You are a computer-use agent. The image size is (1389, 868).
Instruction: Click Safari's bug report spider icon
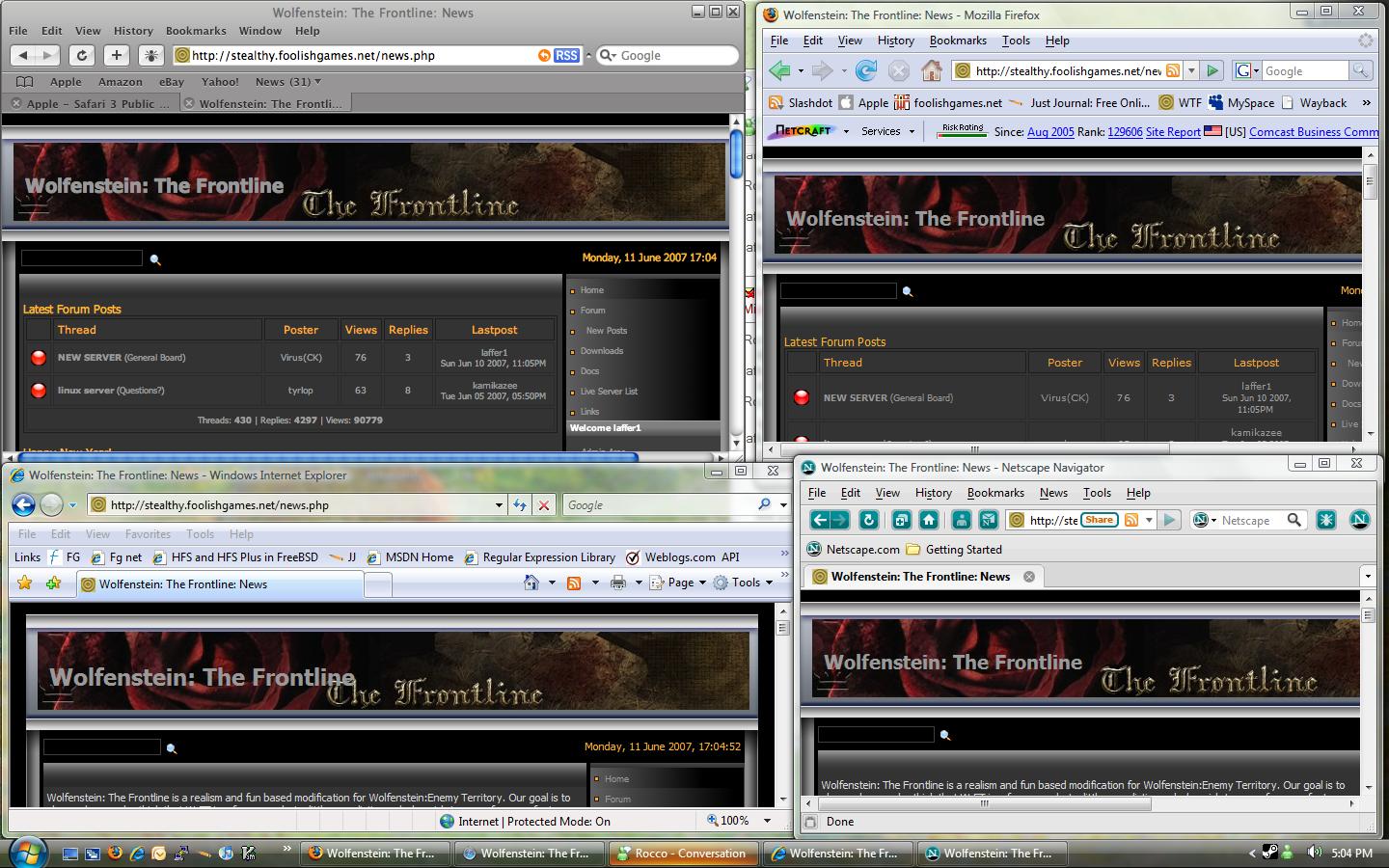coord(150,56)
